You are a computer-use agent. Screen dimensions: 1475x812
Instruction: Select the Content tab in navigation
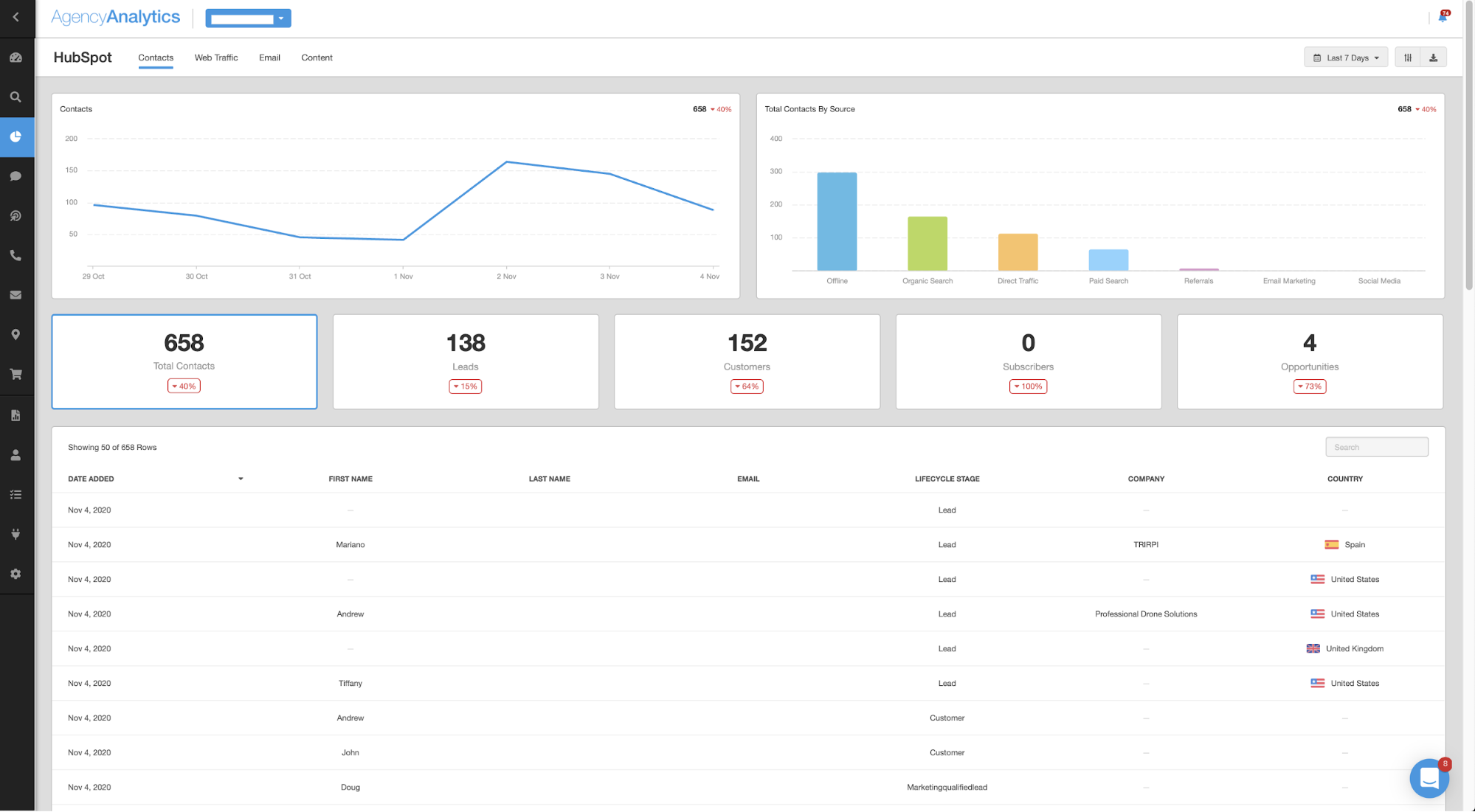tap(316, 57)
